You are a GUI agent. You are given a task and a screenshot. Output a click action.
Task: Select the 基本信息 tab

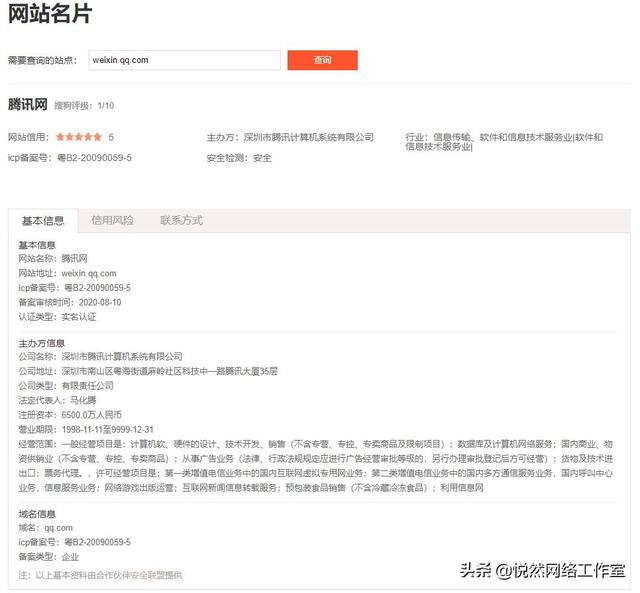tap(43, 221)
